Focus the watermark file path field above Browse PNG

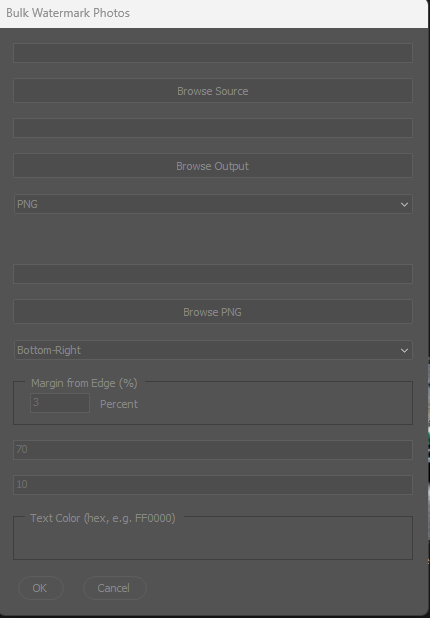click(x=213, y=274)
